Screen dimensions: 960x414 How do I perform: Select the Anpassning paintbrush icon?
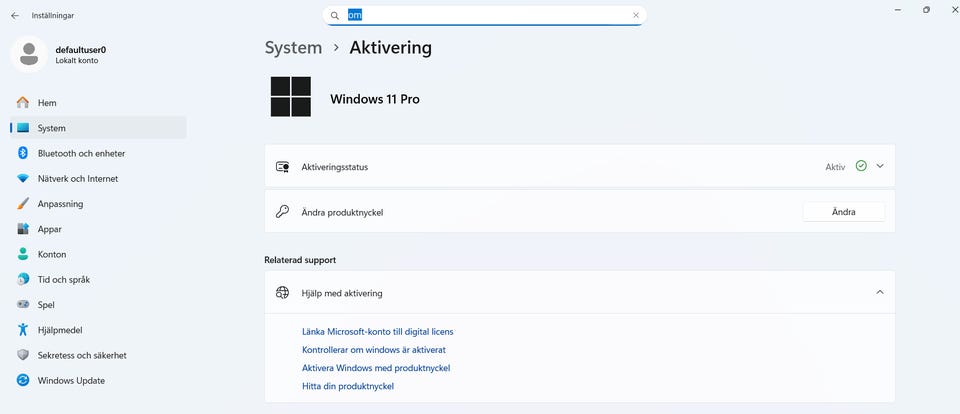pyautogui.click(x=23, y=203)
